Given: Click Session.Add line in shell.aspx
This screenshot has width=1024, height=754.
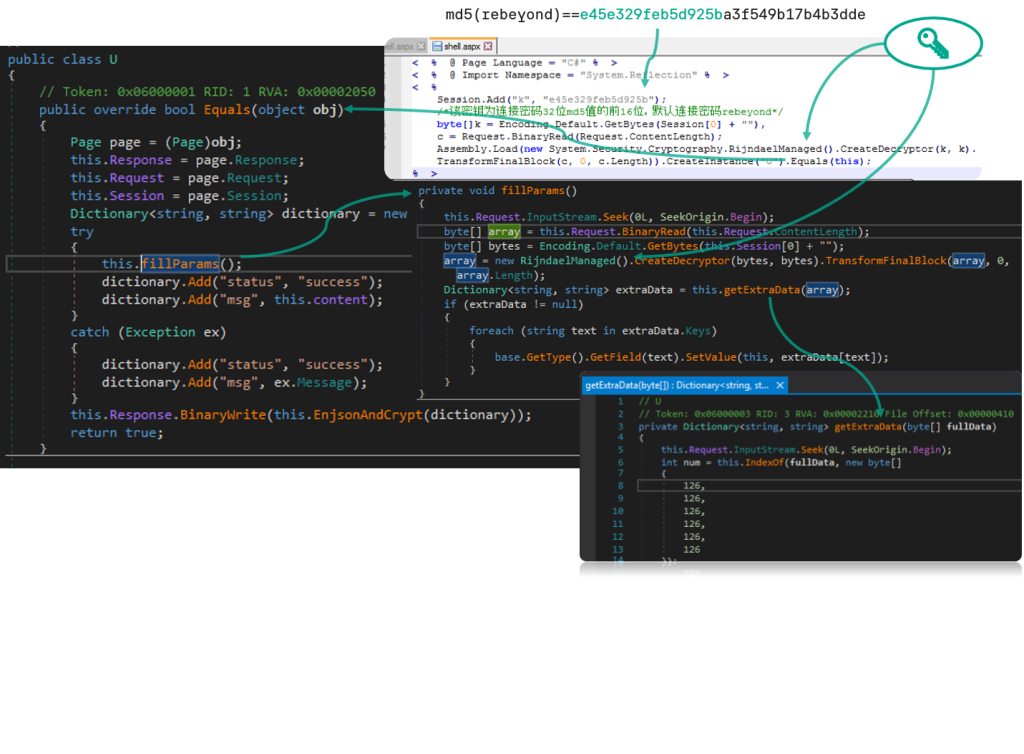Looking at the screenshot, I should (x=552, y=99).
